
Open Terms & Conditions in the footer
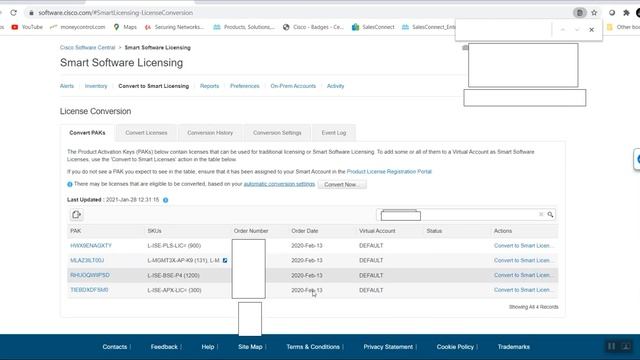click(x=313, y=347)
